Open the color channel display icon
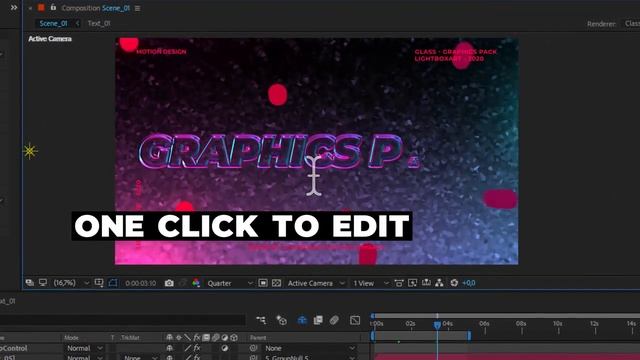The image size is (640, 360). pos(196,283)
